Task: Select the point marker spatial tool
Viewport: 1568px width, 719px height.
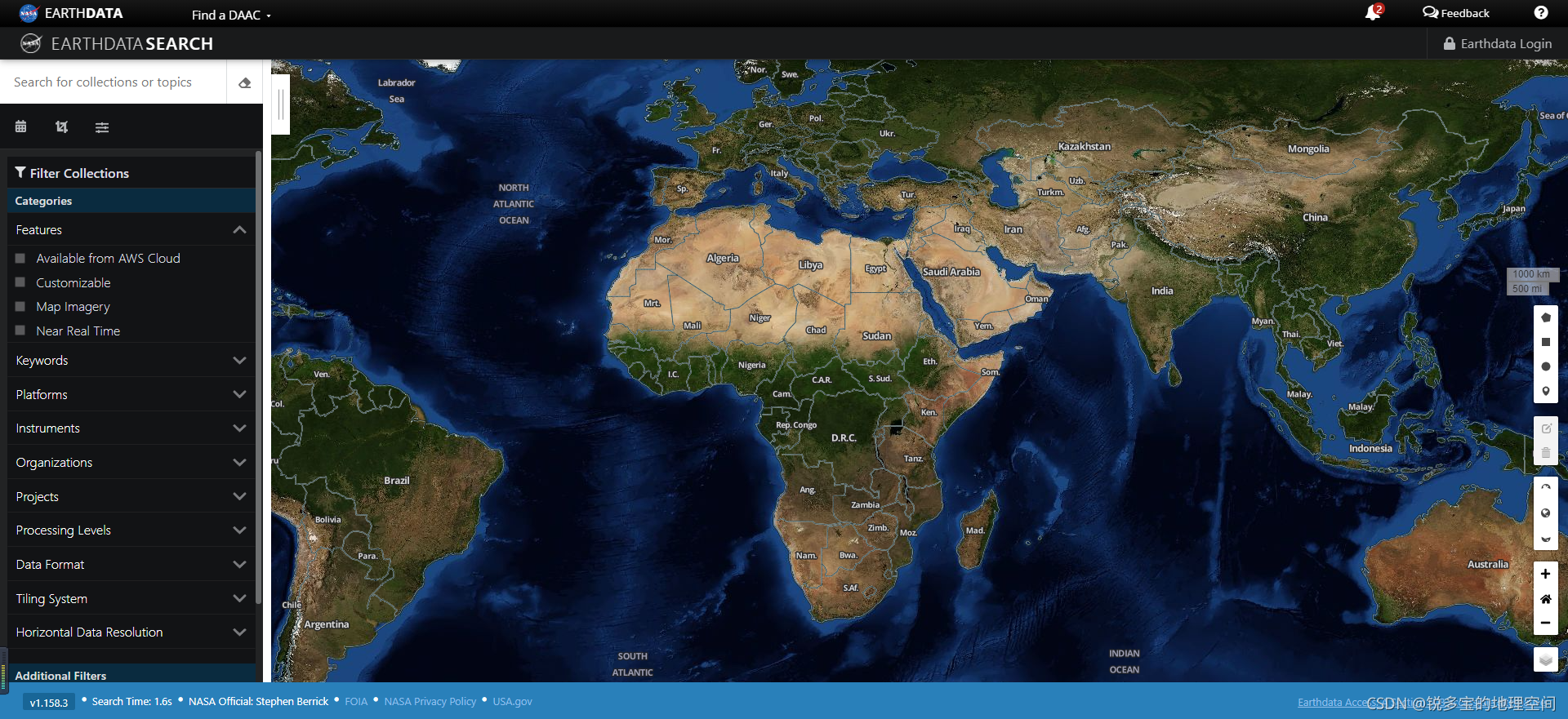Action: (x=1545, y=391)
